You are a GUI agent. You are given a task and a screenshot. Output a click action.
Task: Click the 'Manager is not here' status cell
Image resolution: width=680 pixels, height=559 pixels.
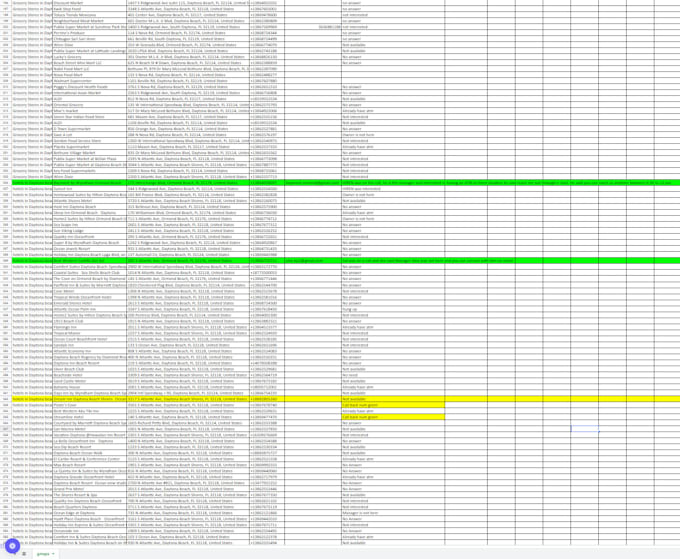(393, 513)
